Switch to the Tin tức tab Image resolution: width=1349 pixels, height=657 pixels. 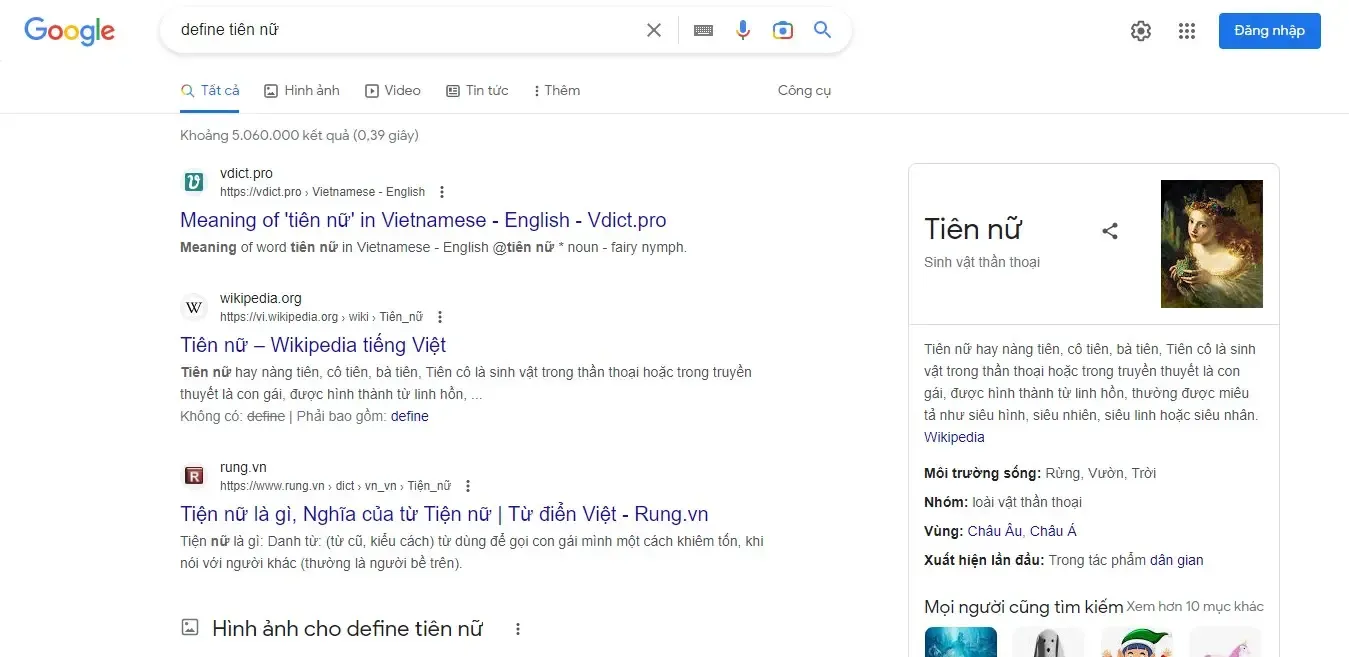click(x=478, y=90)
